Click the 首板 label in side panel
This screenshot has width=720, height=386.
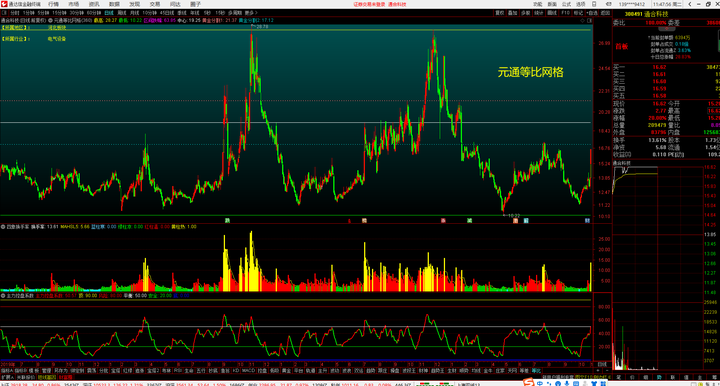[x=622, y=47]
